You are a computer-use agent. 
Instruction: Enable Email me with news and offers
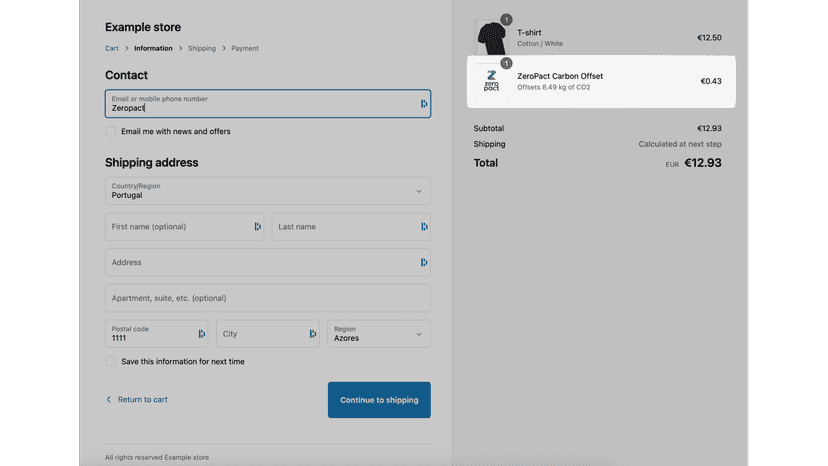coord(110,131)
